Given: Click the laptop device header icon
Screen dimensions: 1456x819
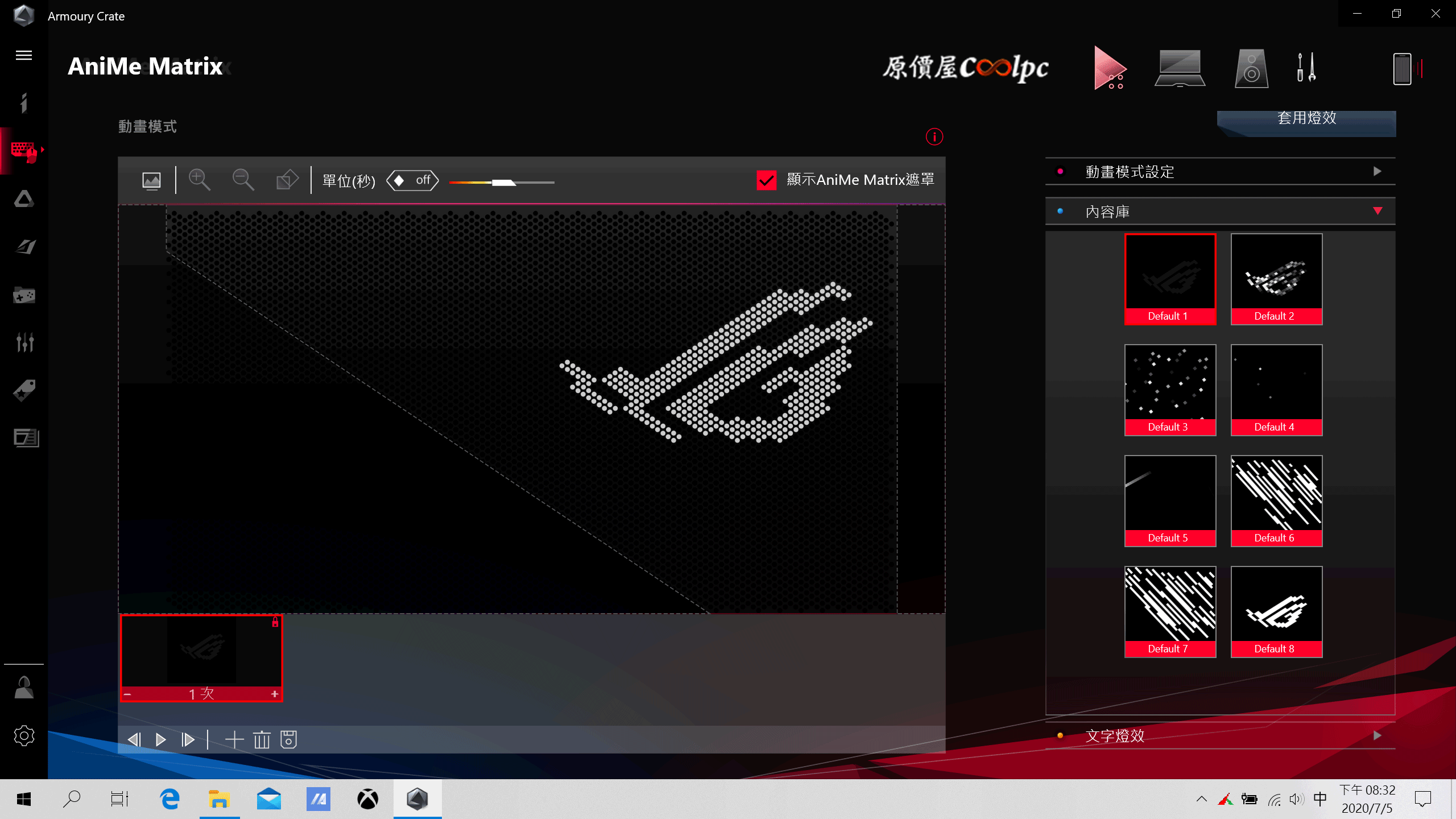Looking at the screenshot, I should pyautogui.click(x=1180, y=68).
